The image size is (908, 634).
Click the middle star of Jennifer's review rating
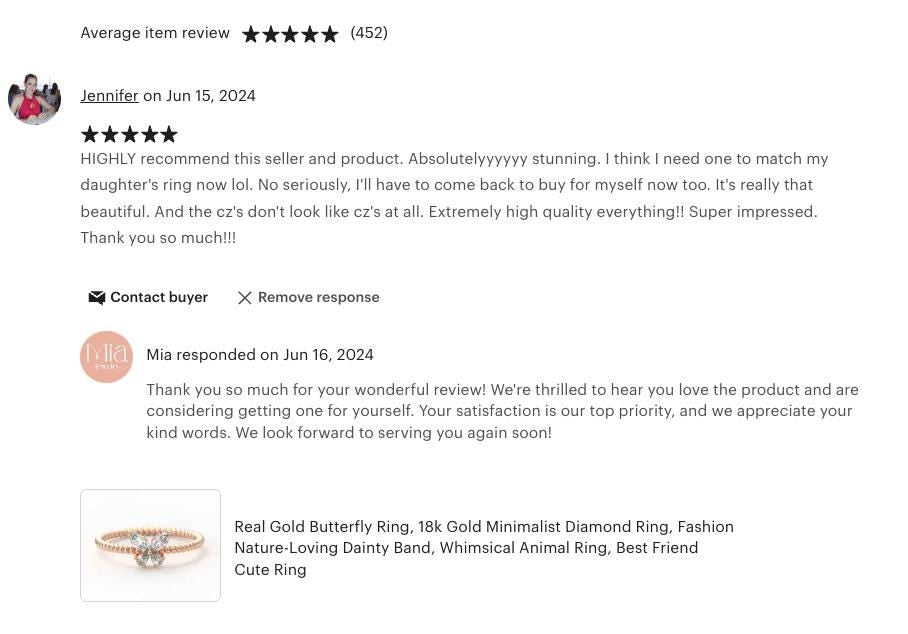129,134
